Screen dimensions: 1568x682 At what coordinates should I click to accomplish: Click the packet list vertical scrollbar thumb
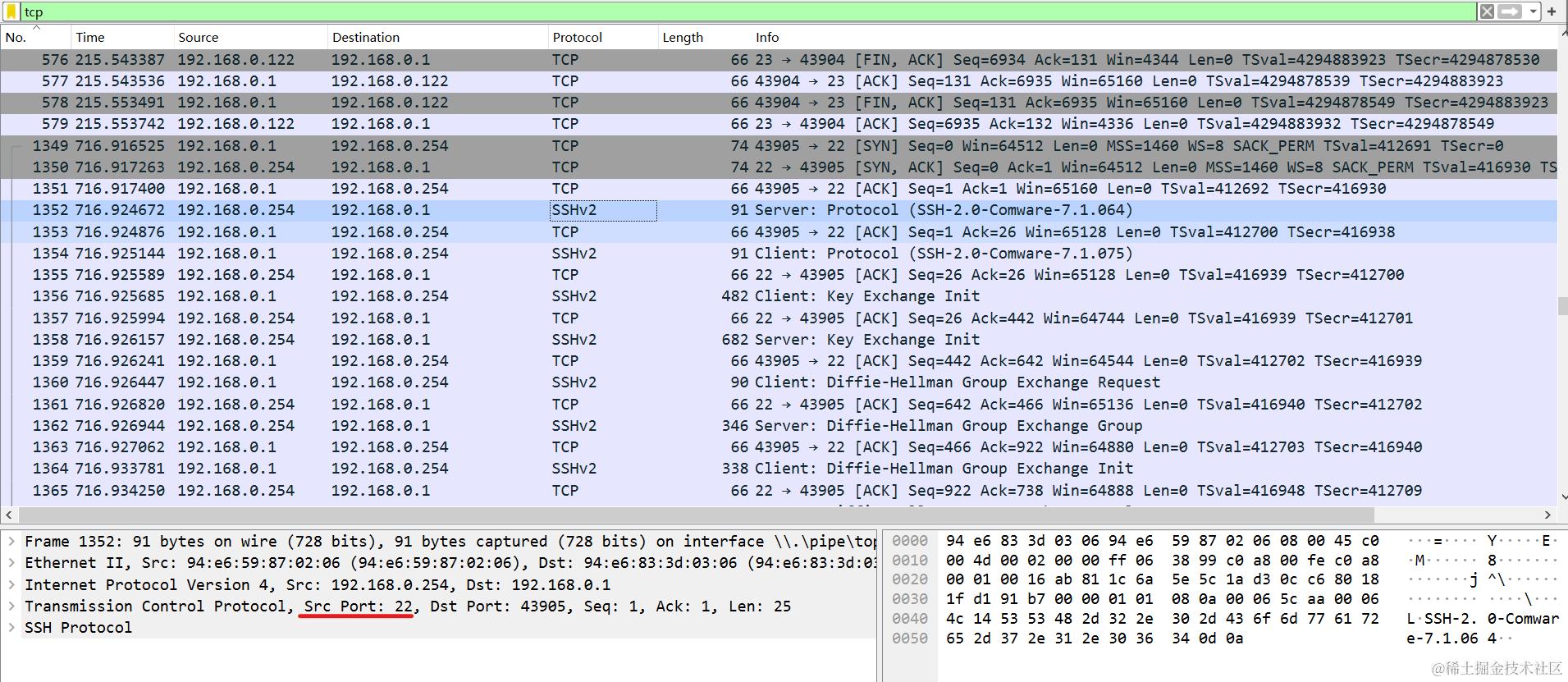click(x=1562, y=305)
